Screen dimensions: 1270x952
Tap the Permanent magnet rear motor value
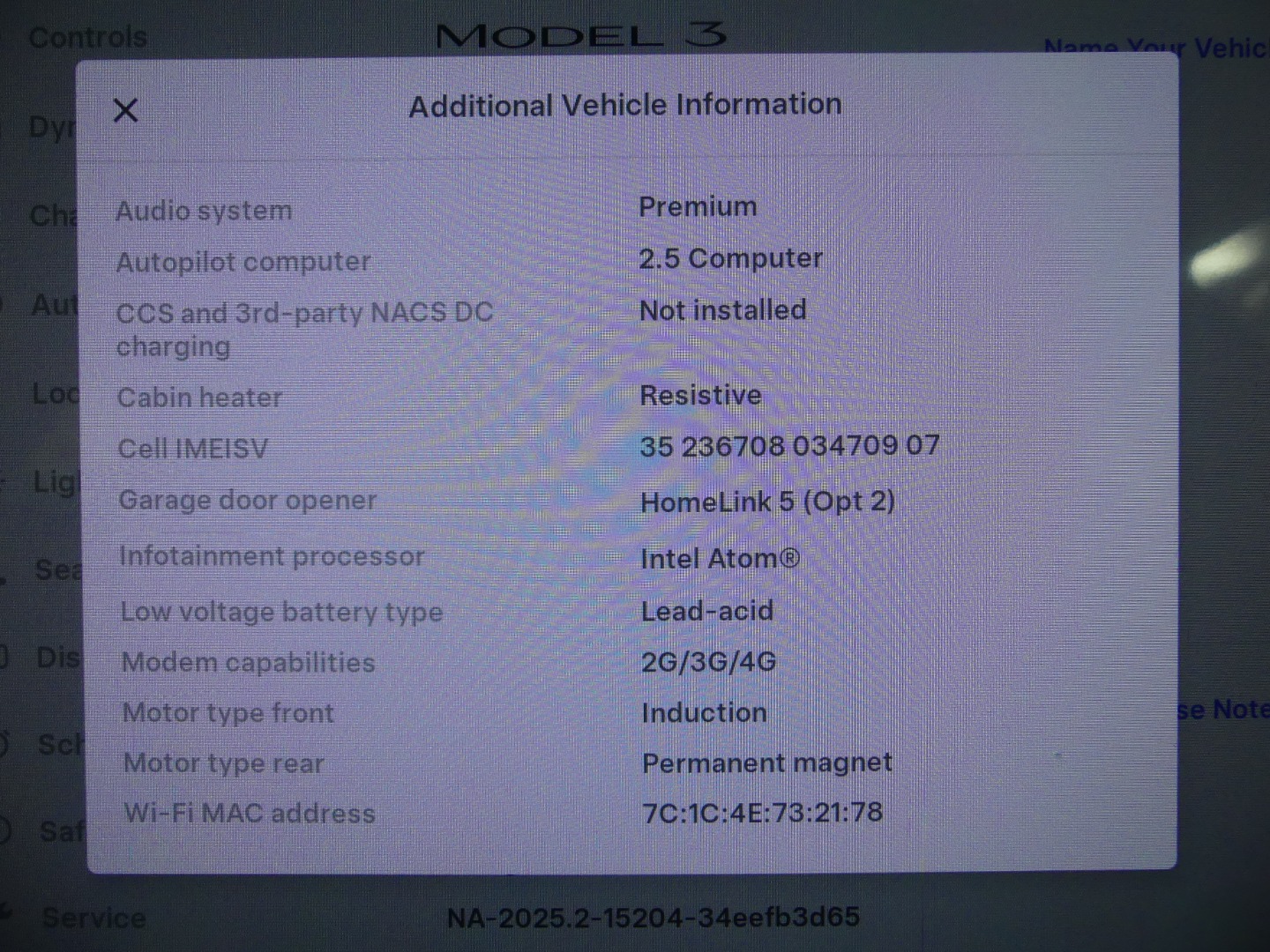767,762
